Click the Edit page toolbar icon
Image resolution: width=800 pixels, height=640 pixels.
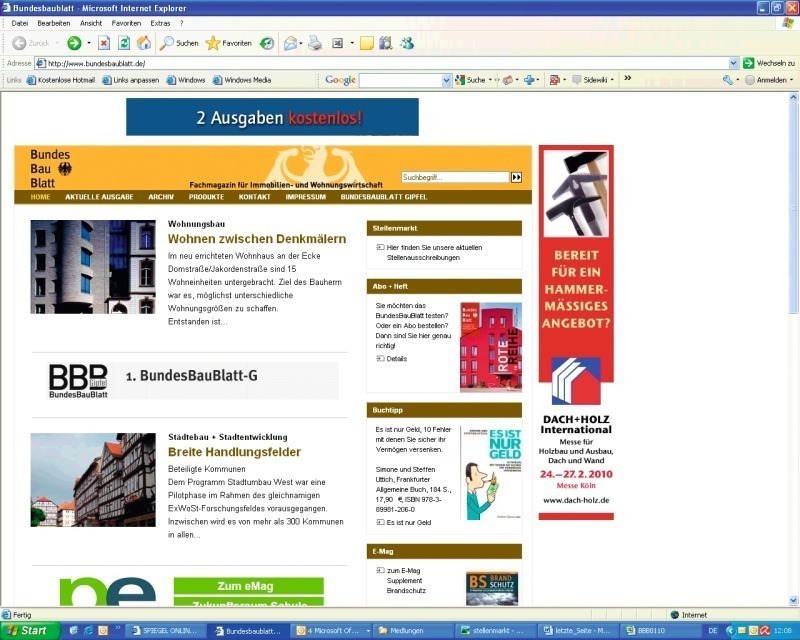point(337,43)
